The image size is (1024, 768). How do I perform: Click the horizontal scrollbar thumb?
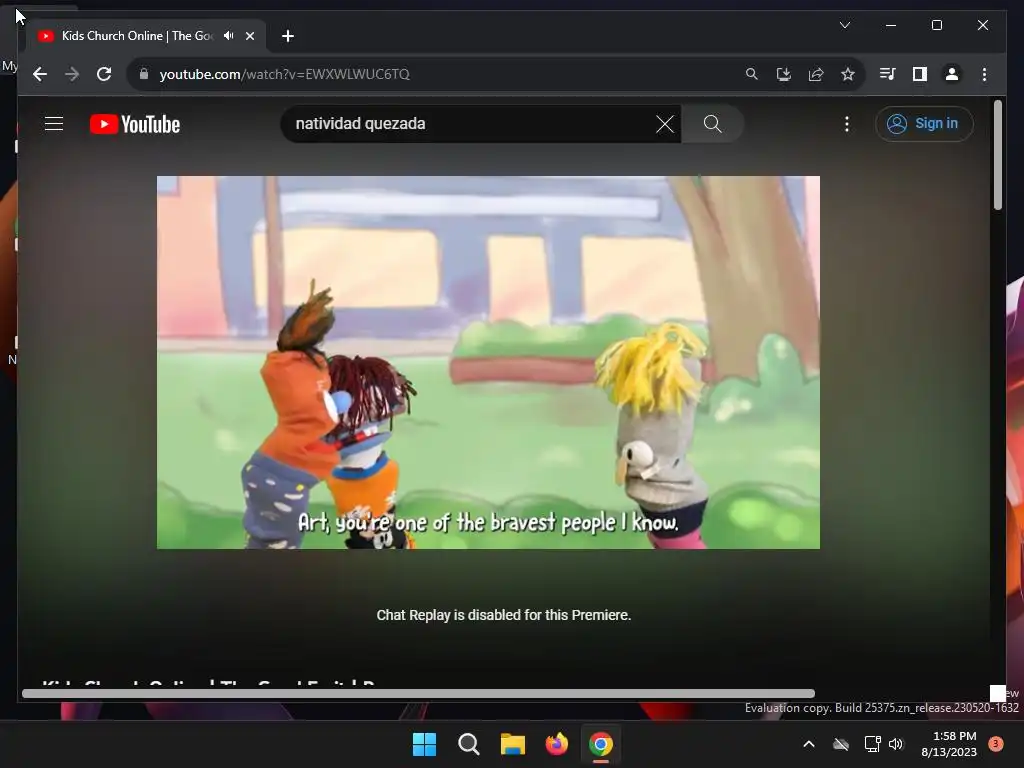(x=418, y=694)
